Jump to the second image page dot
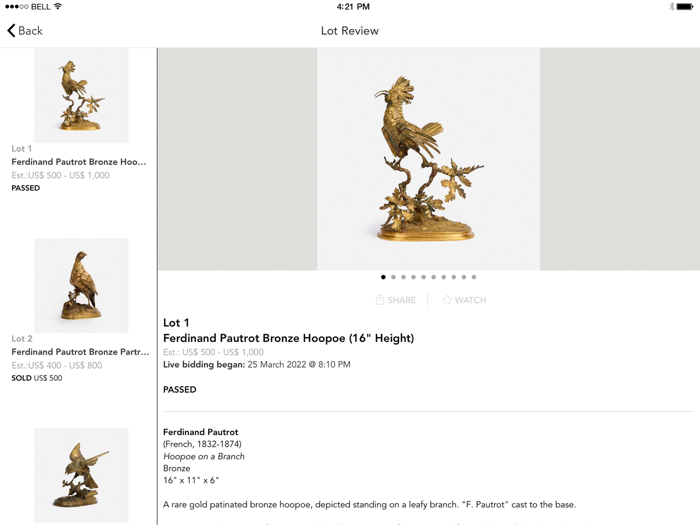Viewport: 700px width, 525px height. coord(393,277)
